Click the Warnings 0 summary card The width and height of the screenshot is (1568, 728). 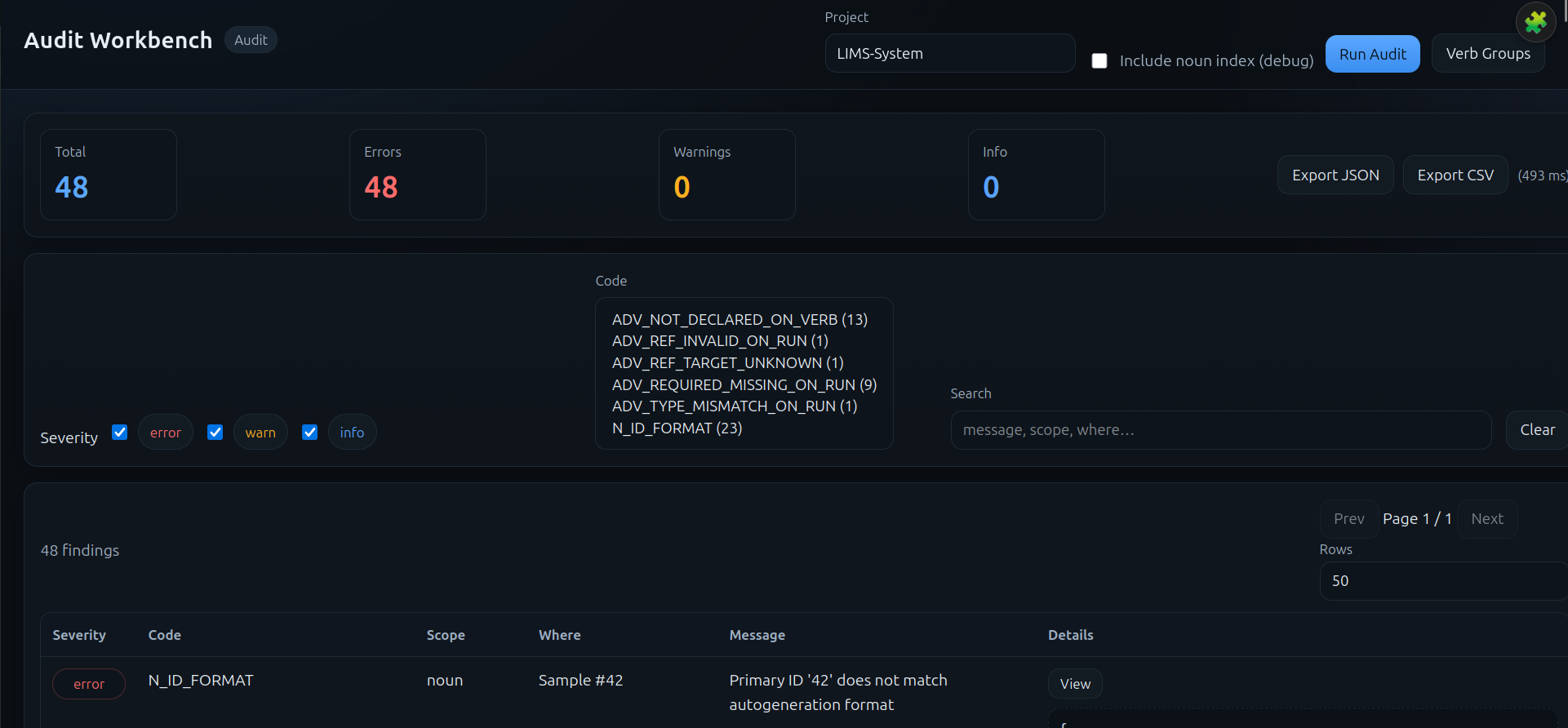pos(727,175)
